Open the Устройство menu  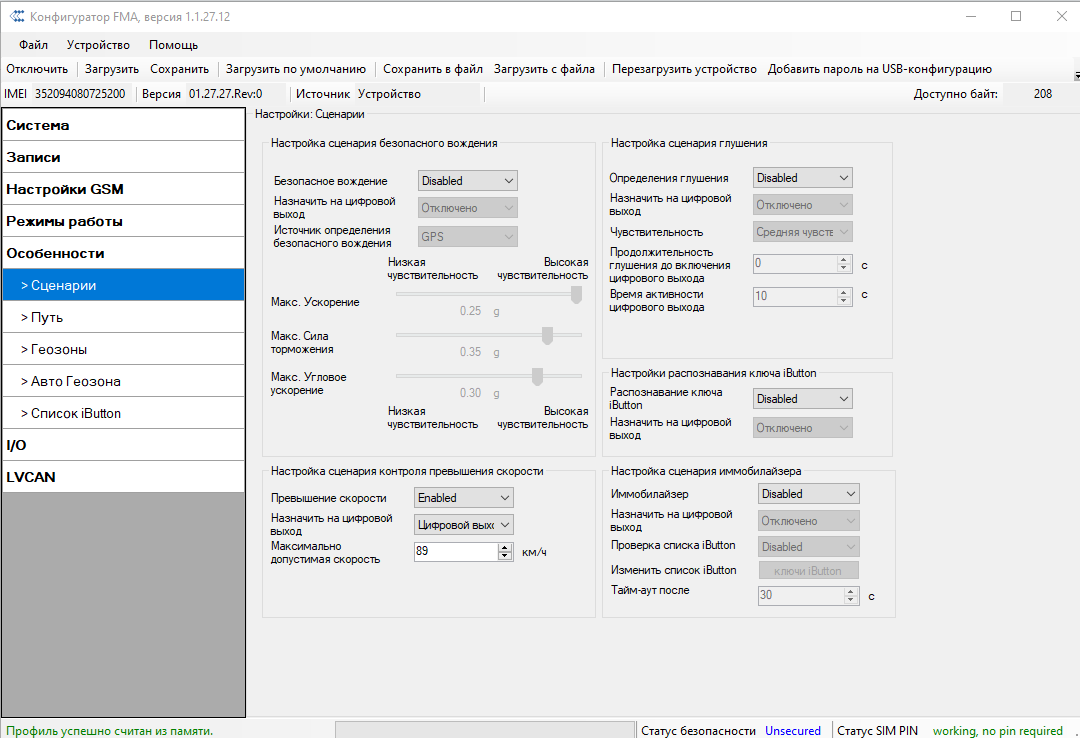98,45
